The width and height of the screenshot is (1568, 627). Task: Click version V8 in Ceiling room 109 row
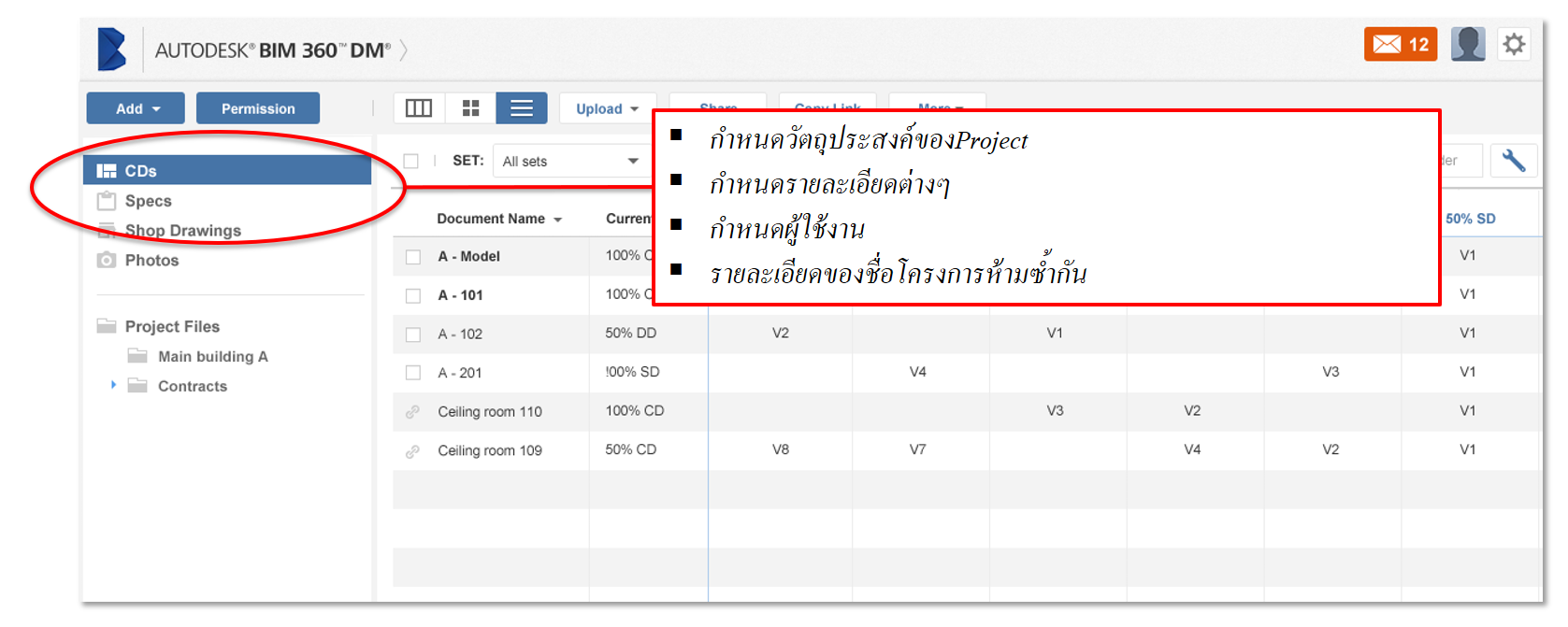point(781,449)
